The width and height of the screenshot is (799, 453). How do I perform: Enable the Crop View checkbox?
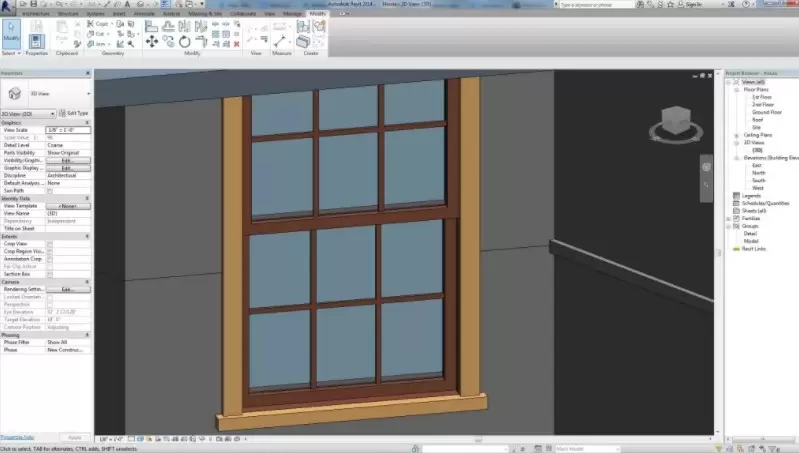coord(50,243)
